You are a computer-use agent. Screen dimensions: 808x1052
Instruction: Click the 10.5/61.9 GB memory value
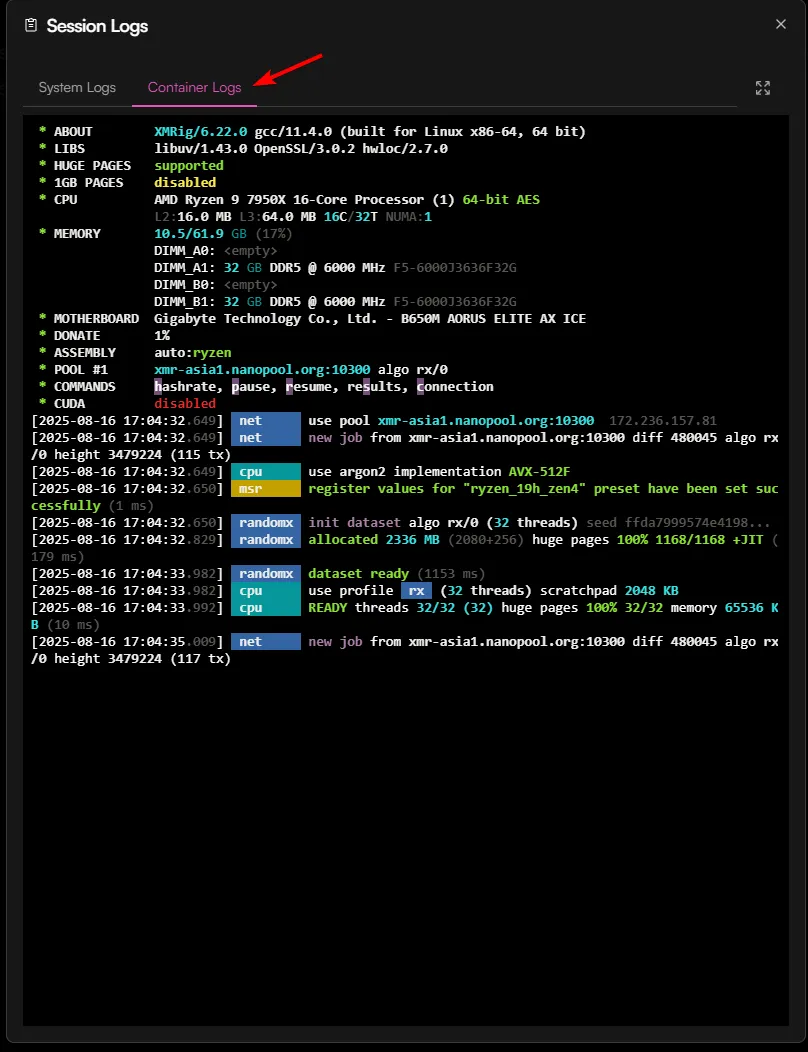[x=200, y=233]
